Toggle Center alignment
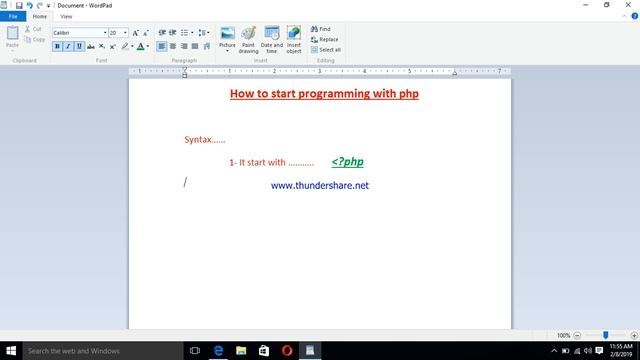The height and width of the screenshot is (360, 640). coord(173,46)
